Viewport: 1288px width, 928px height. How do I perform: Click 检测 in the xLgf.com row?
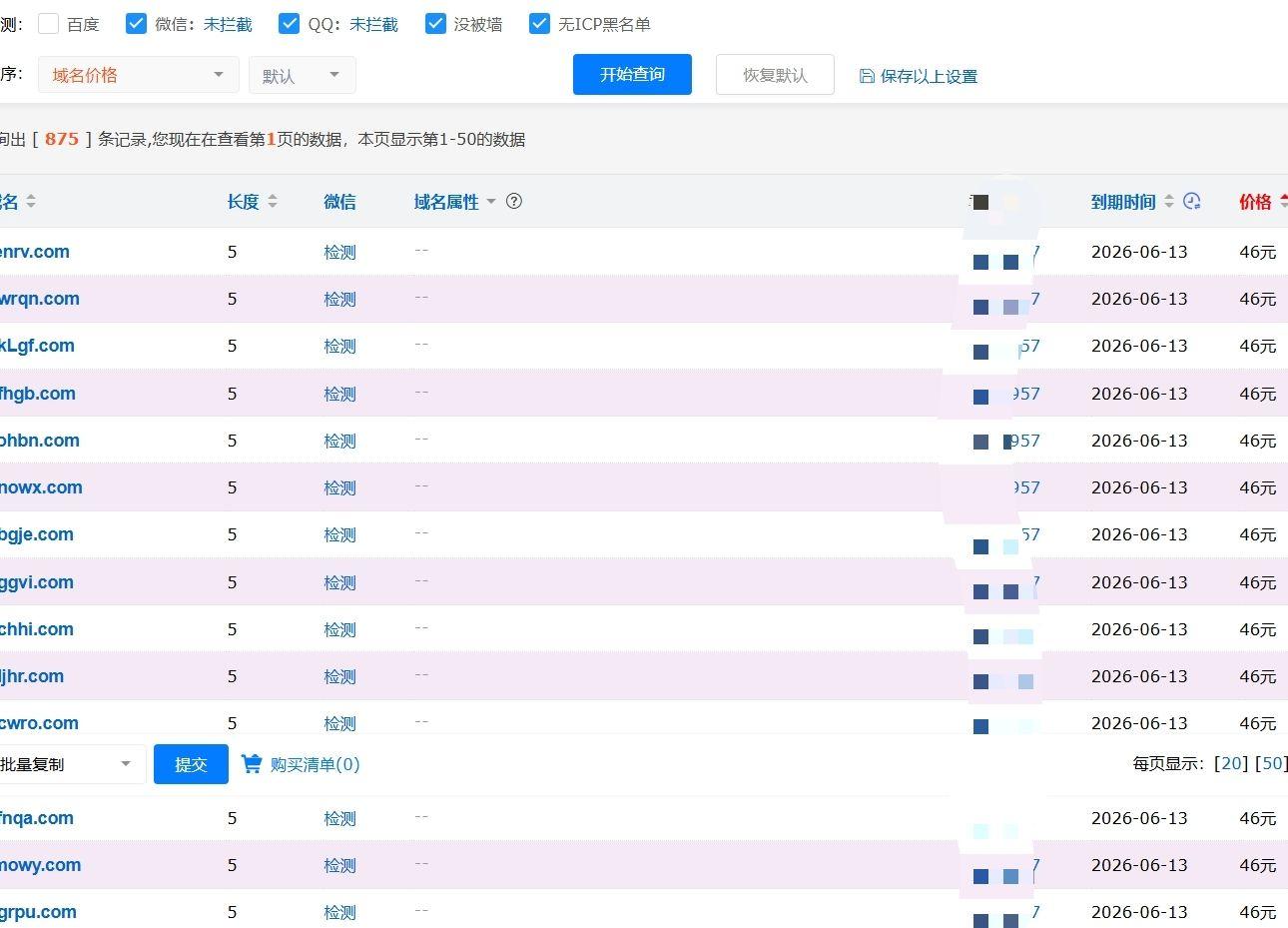(339, 346)
